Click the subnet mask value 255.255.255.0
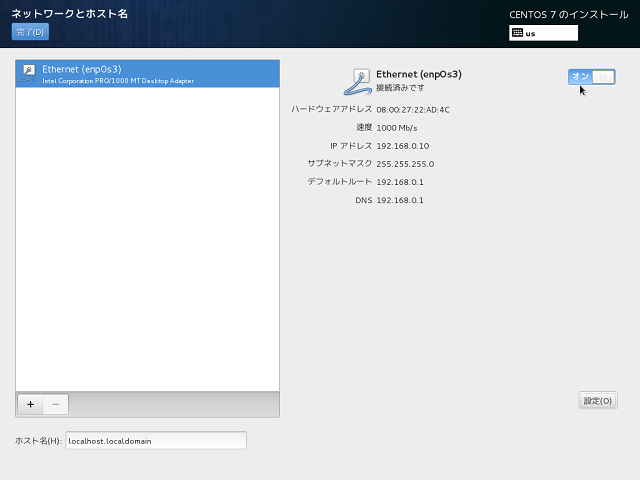The height and width of the screenshot is (480, 640). (x=405, y=164)
